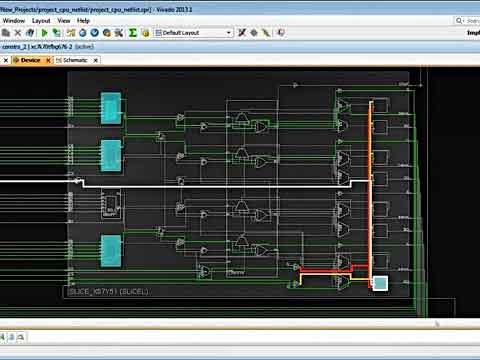480x360 pixels.
Task: Click the gray X delete toolbar icon
Action: (x=18, y=33)
